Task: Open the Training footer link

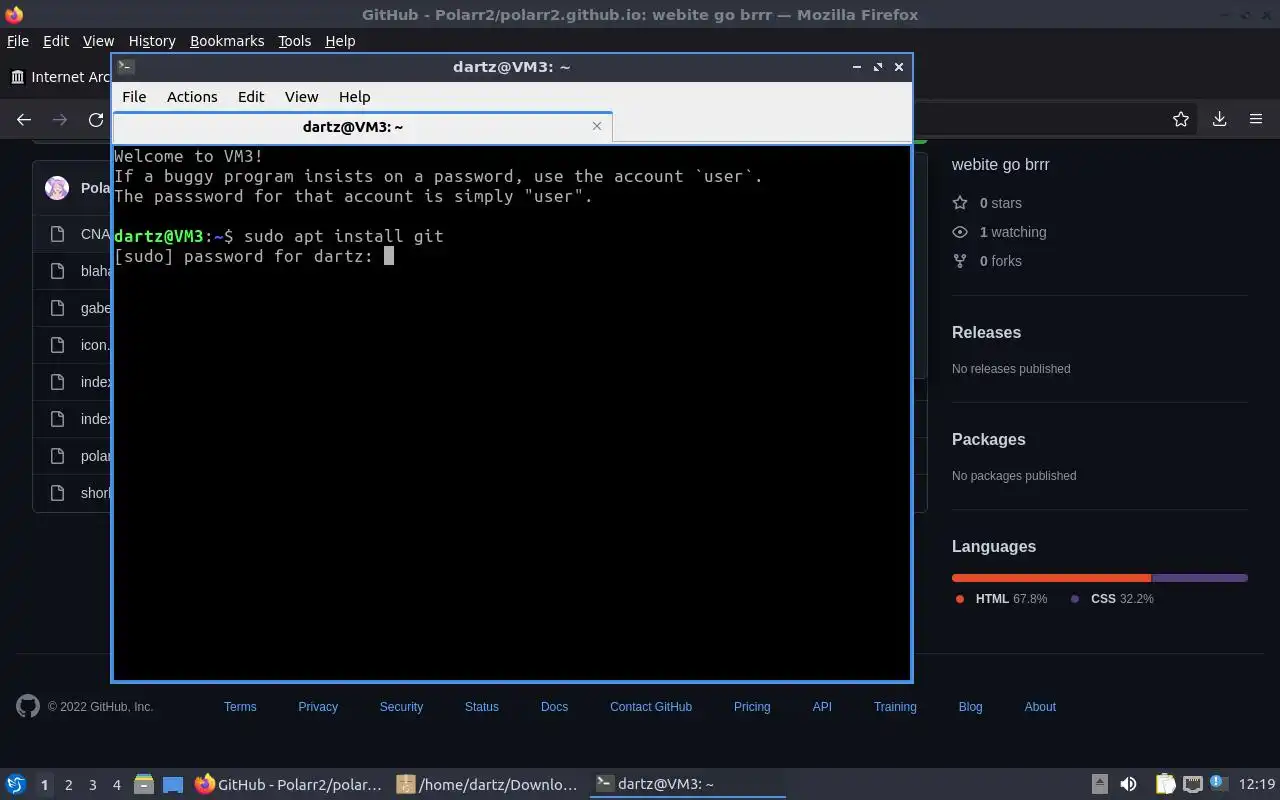Action: [895, 706]
